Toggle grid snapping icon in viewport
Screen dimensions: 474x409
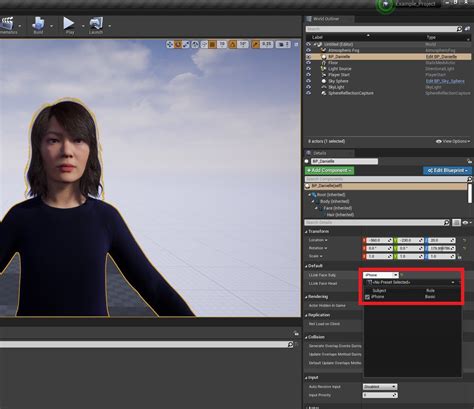pos(212,44)
